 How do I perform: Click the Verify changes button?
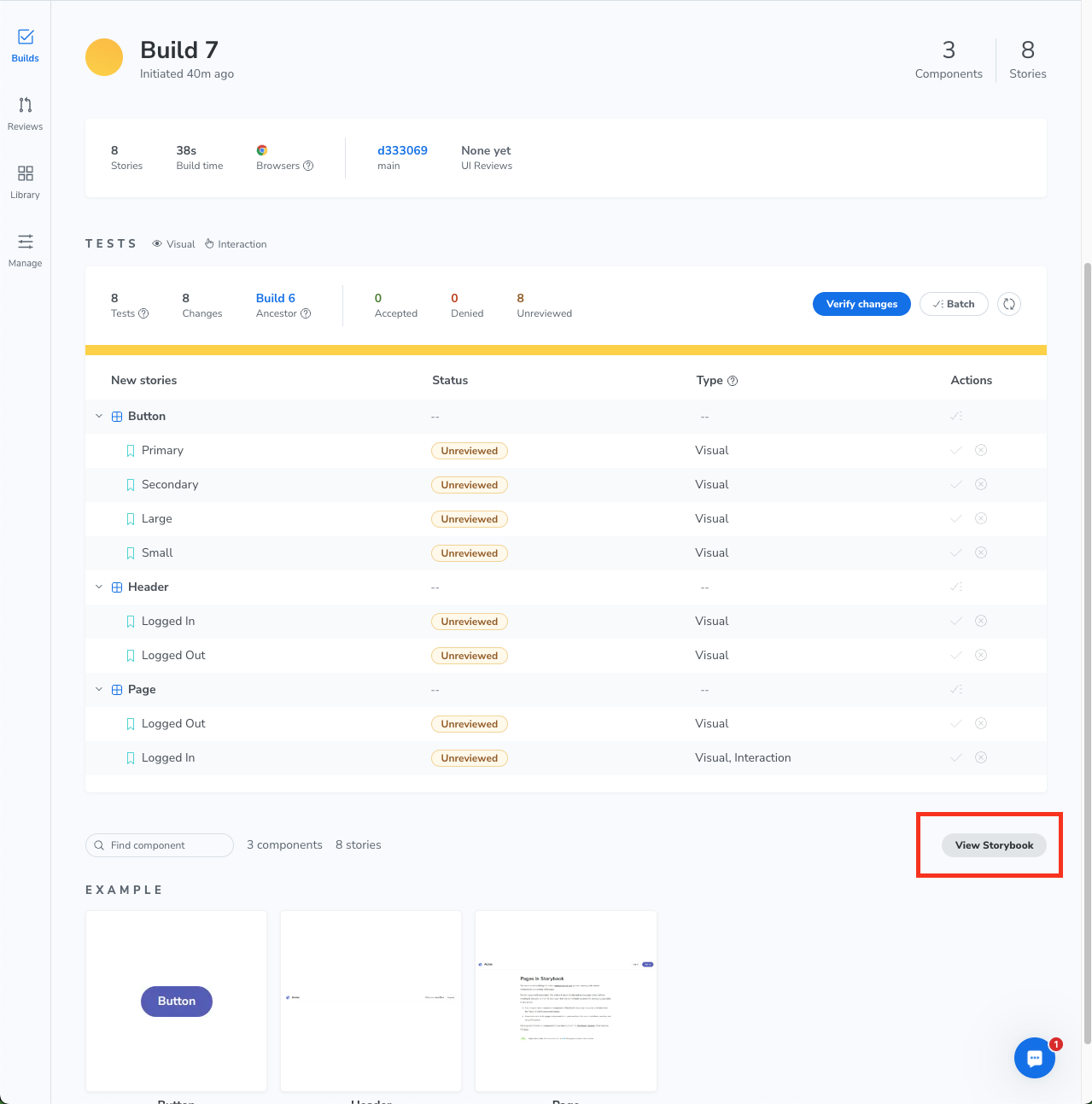coord(861,304)
